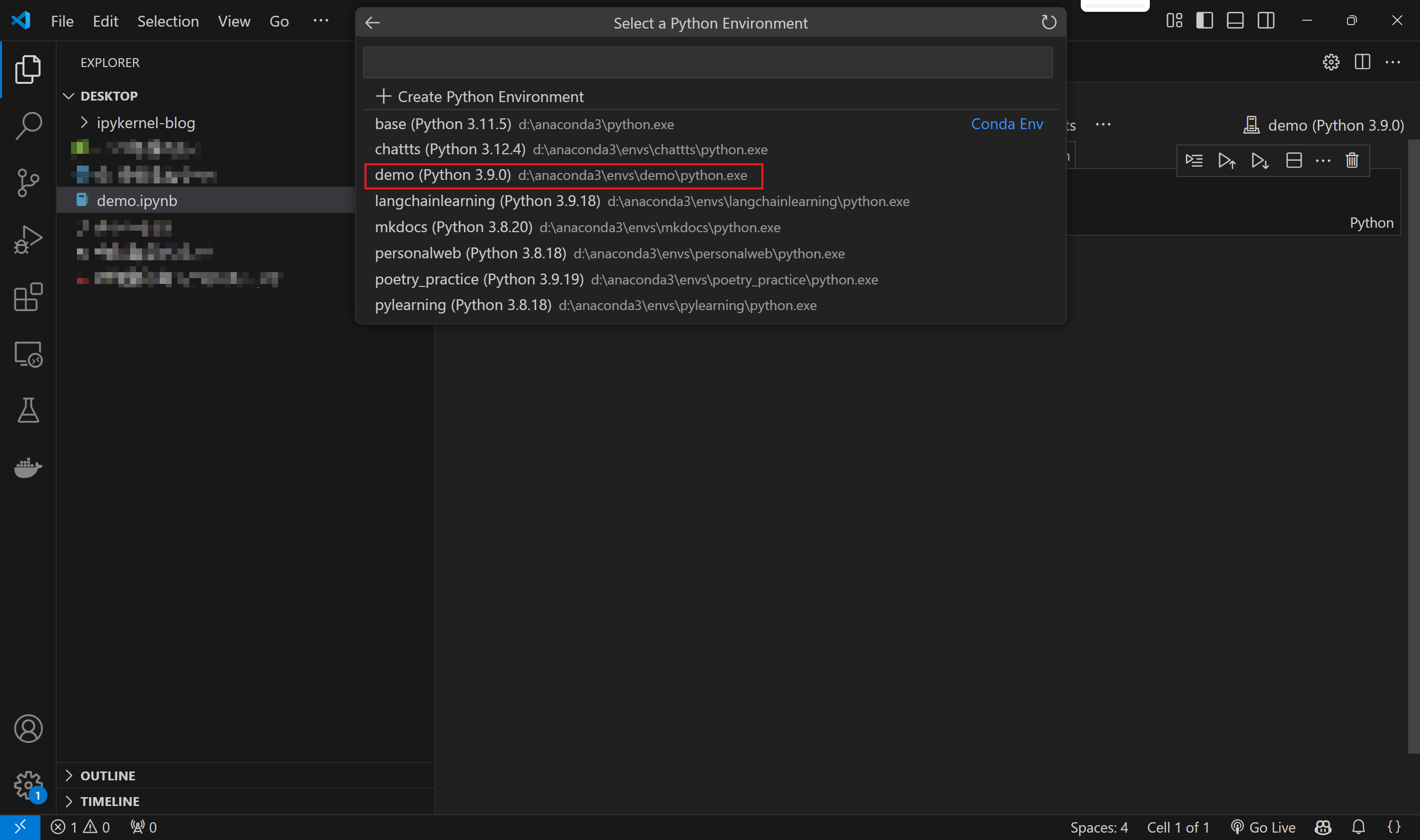The width and height of the screenshot is (1420, 840).
Task: Open the Search view in the activity bar
Action: (28, 126)
